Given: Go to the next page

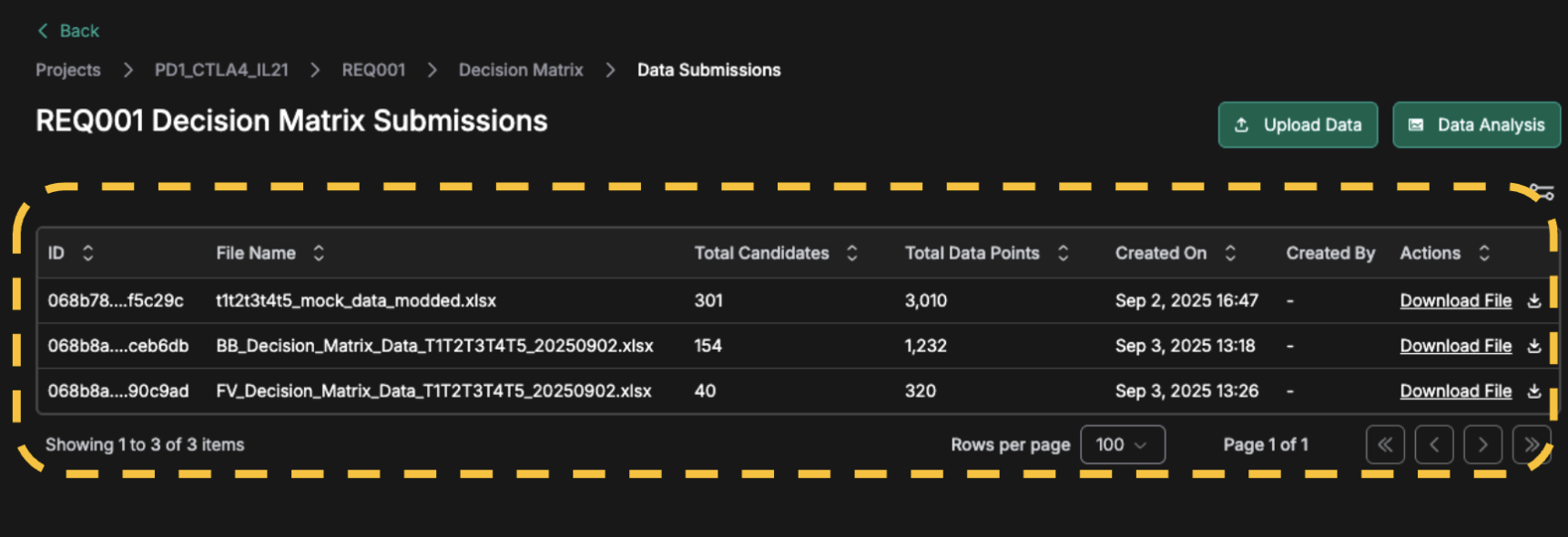Looking at the screenshot, I should pos(1482,445).
